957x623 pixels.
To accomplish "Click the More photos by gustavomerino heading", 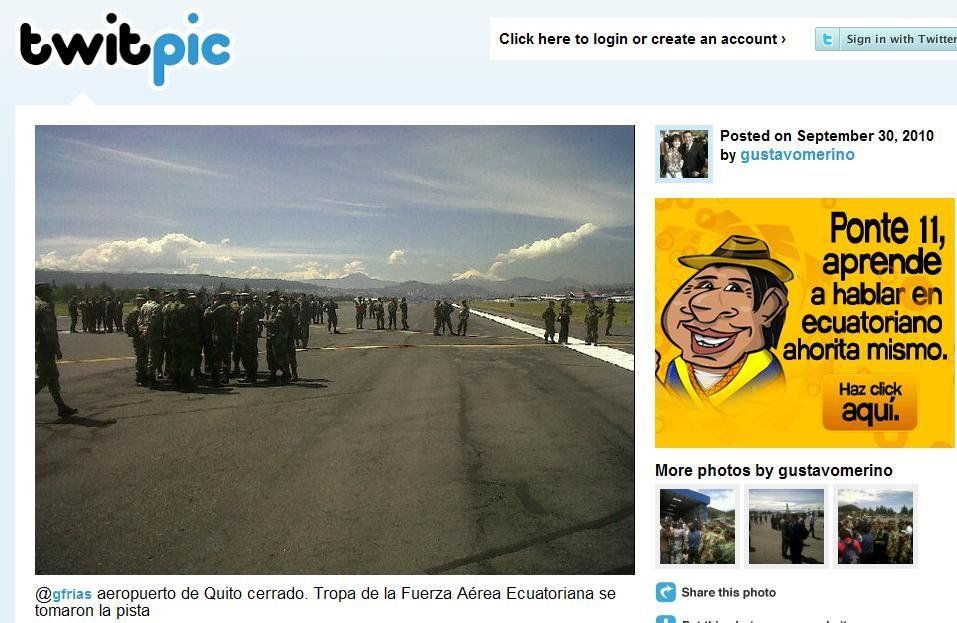I will pos(773,470).
